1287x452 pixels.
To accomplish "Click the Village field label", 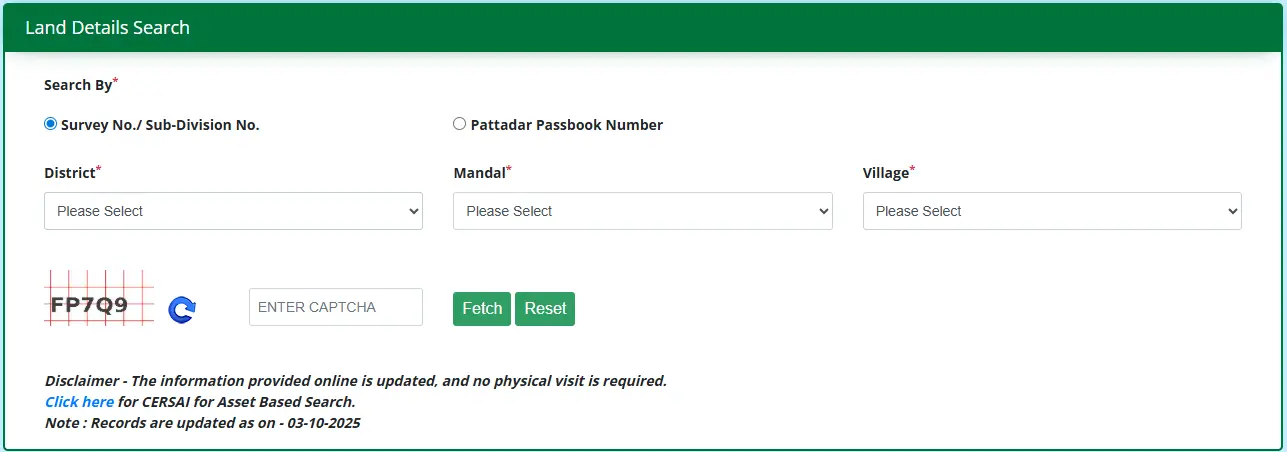I will [886, 173].
